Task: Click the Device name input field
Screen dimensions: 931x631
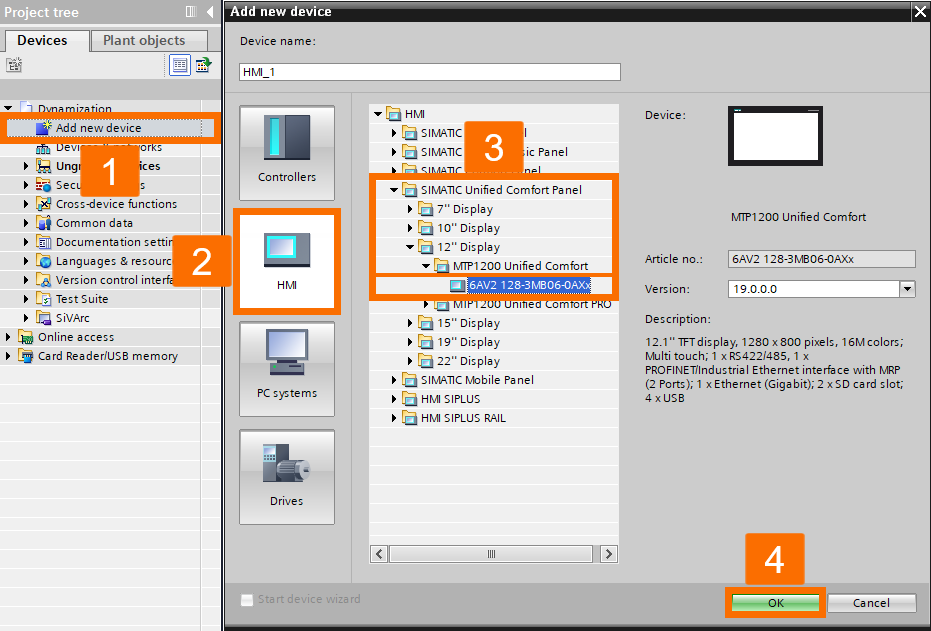Action: pyautogui.click(x=430, y=72)
